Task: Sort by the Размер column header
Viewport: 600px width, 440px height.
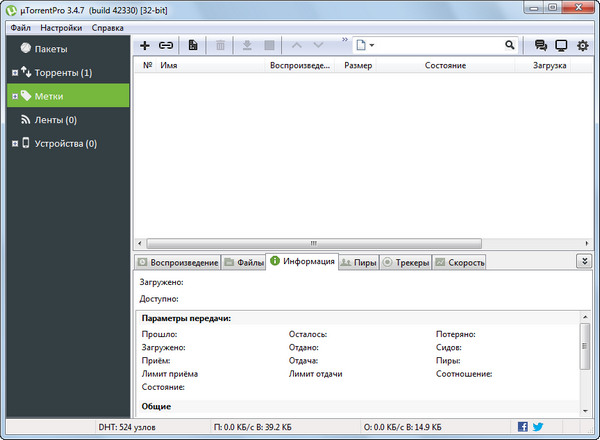Action: [358, 65]
